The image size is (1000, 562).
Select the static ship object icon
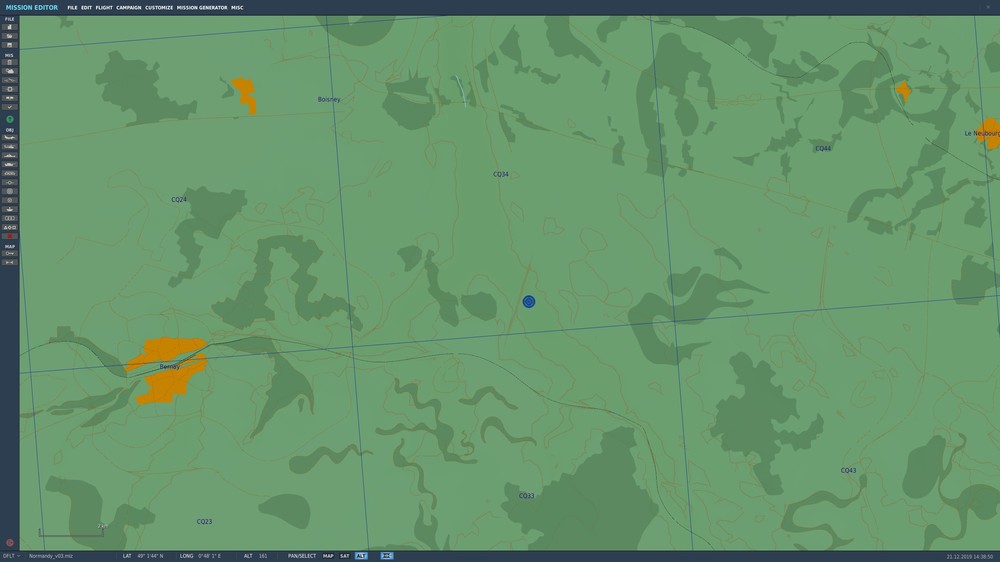click(x=10, y=209)
